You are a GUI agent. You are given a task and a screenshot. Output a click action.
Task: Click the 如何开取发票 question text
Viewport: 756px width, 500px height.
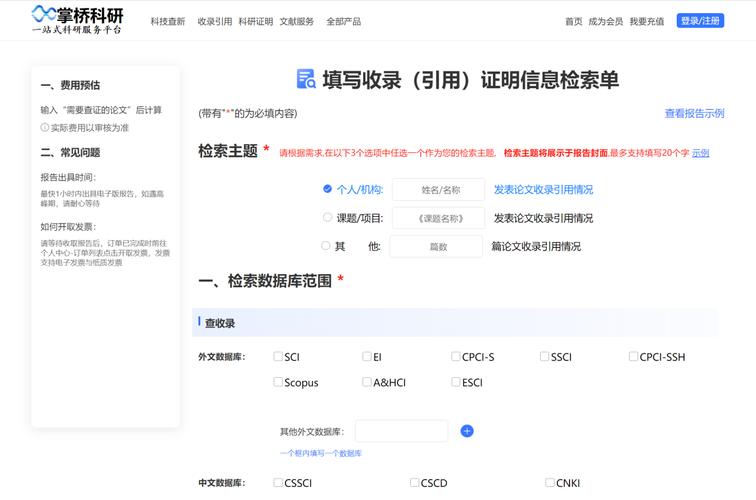[68, 227]
